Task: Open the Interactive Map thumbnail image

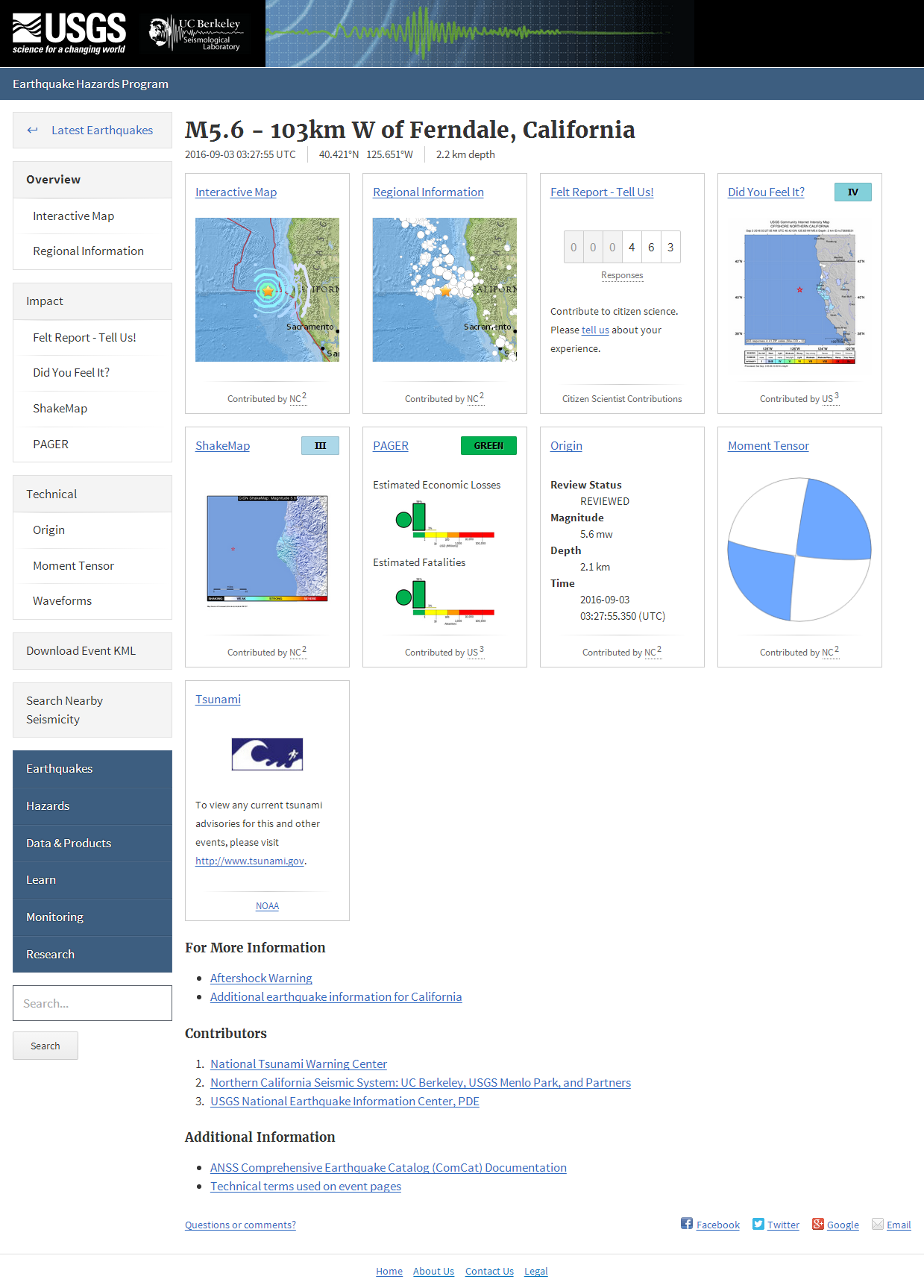Action: click(267, 289)
